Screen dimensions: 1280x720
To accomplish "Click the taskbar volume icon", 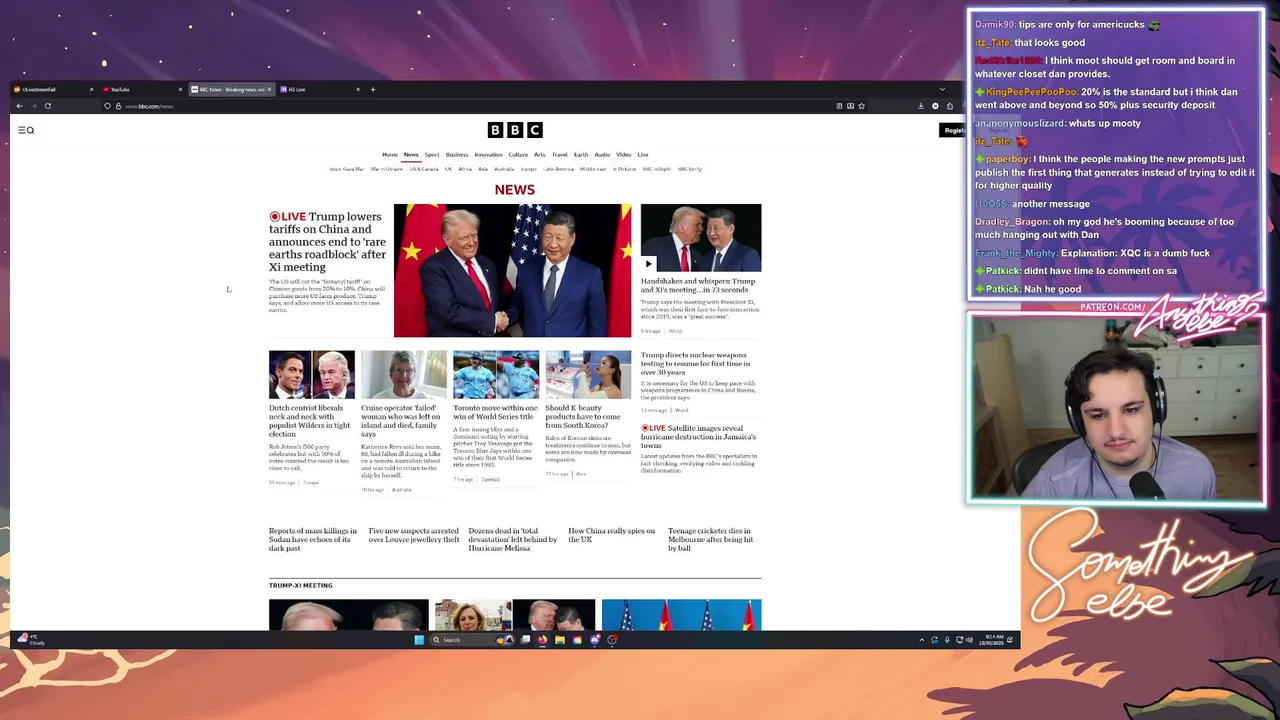I will pyautogui.click(x=969, y=640).
